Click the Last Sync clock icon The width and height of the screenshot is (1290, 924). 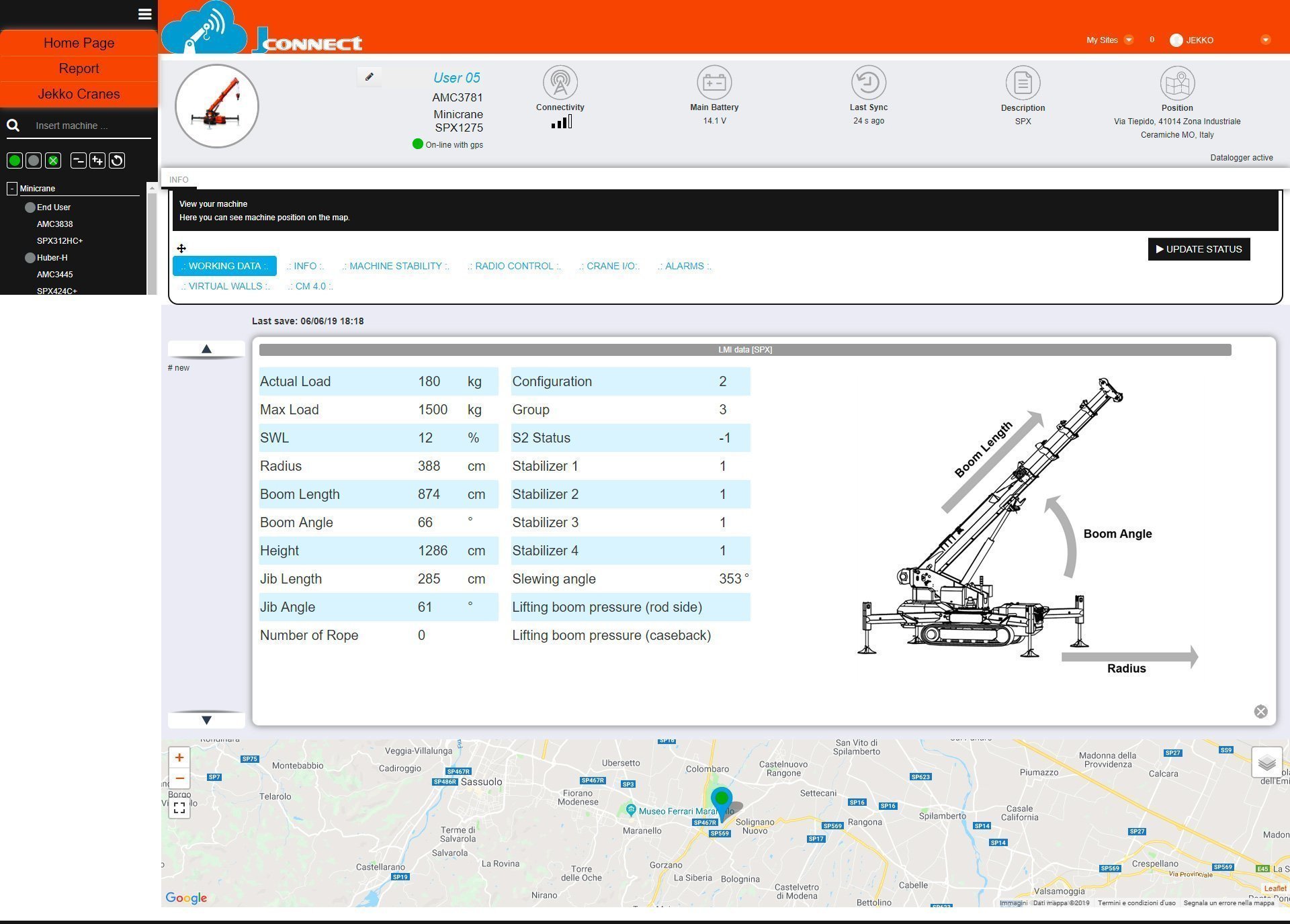(868, 83)
